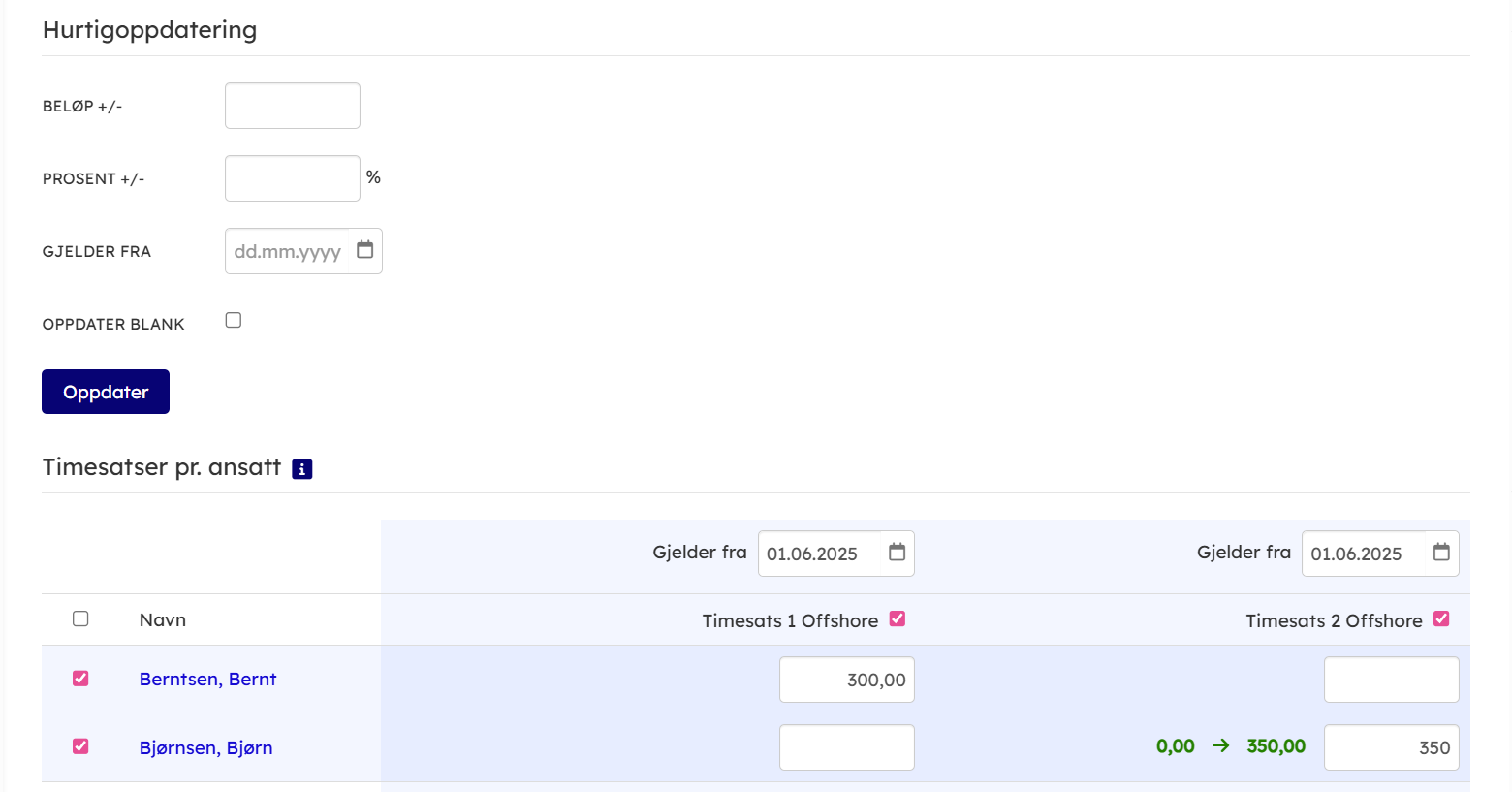Open calendar picker in Hurtigoppdatering Gjelder fra field
This screenshot has height=792, width=1512.
click(364, 250)
